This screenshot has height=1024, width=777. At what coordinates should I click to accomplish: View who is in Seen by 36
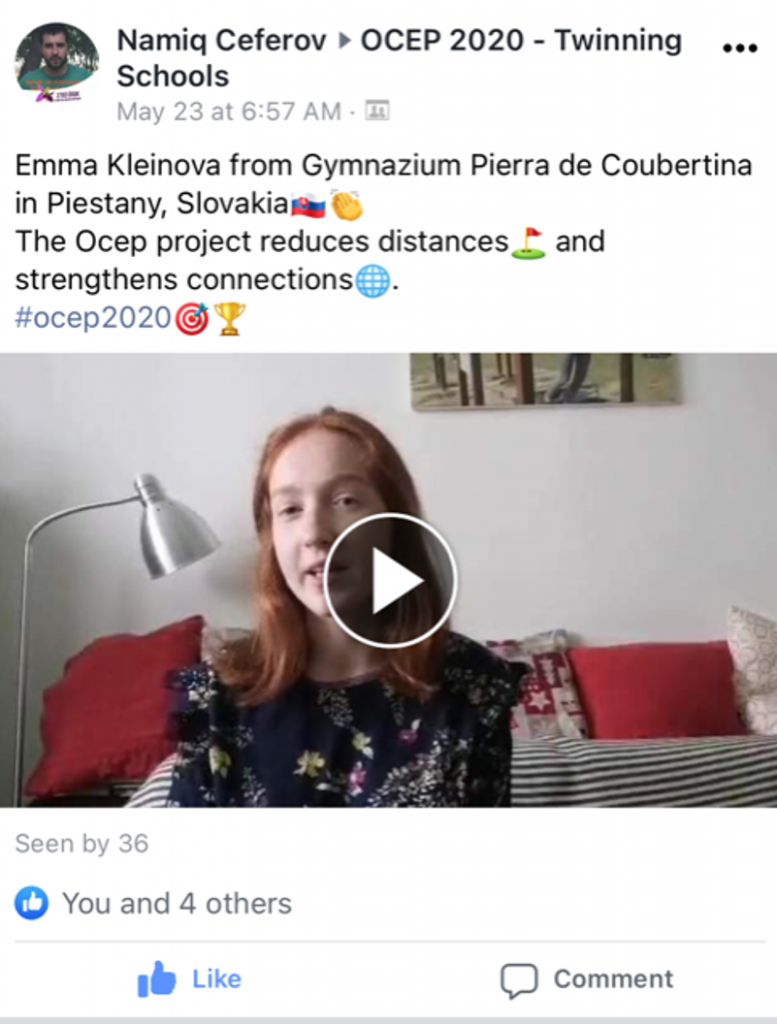tap(82, 844)
